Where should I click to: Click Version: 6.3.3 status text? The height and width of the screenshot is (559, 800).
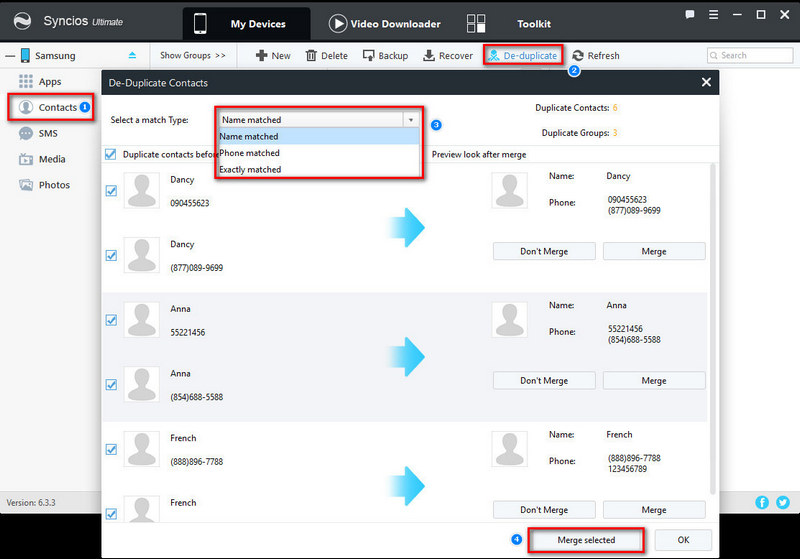coord(31,502)
